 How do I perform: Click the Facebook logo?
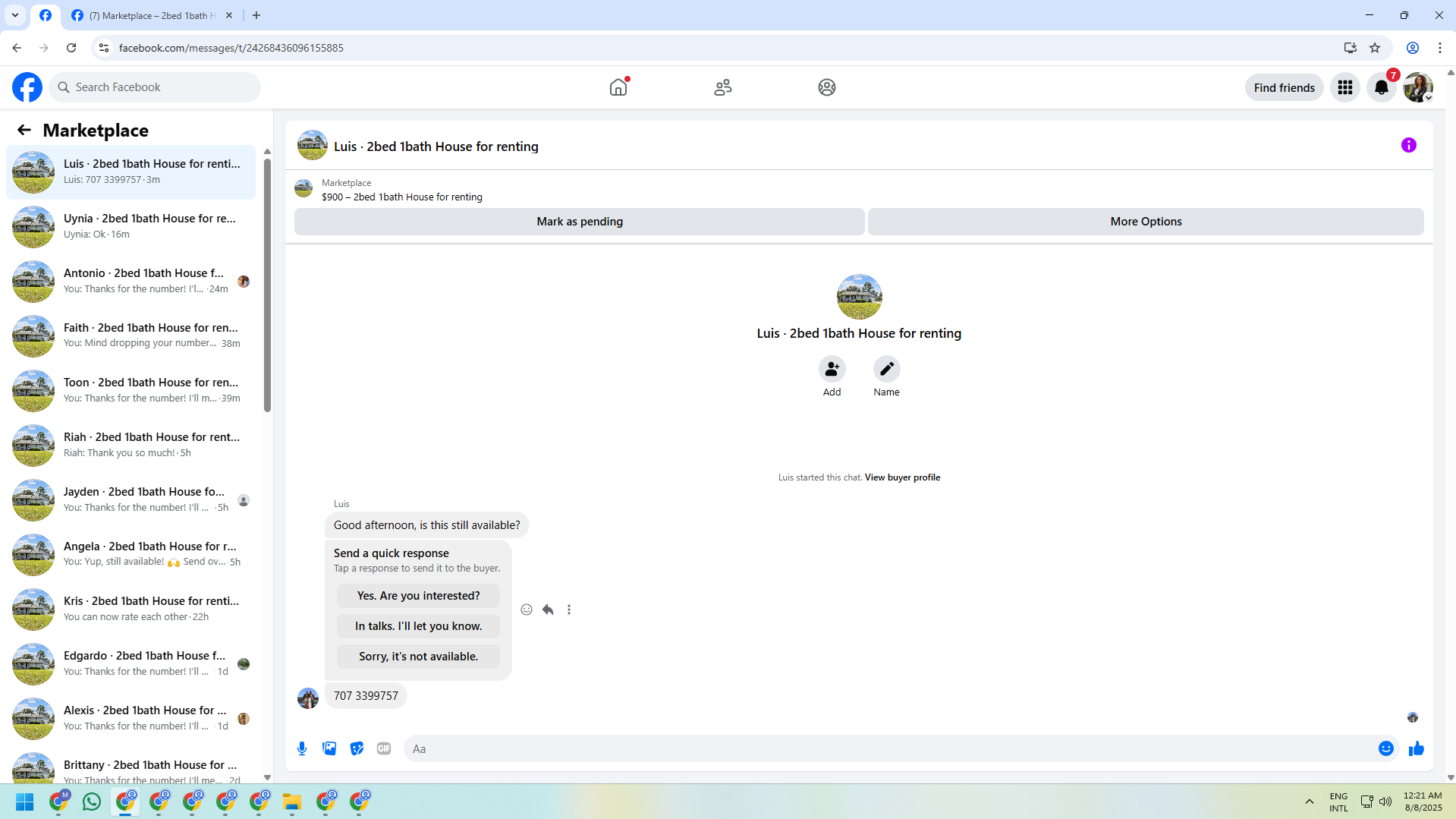point(27,87)
